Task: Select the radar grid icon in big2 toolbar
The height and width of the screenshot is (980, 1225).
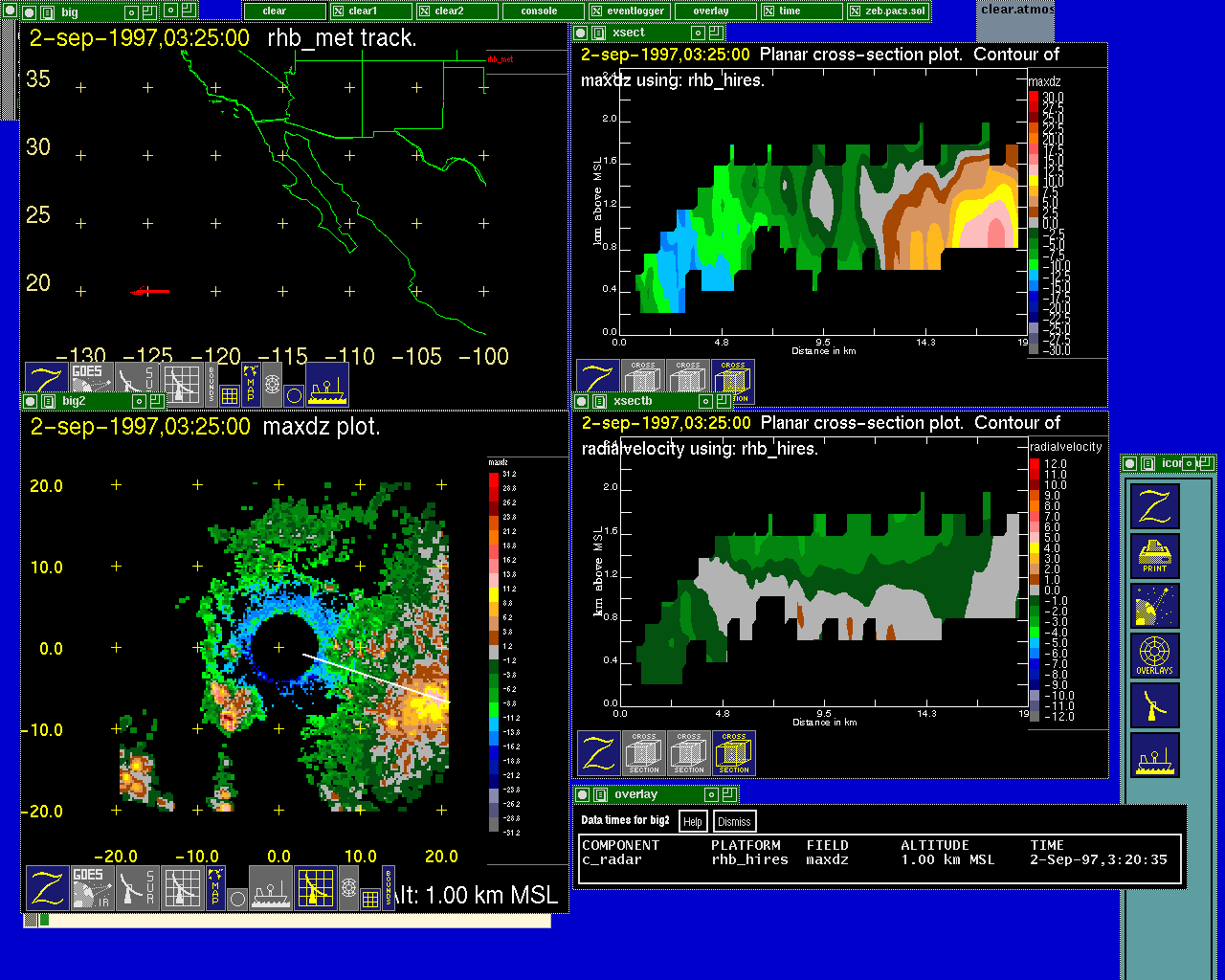Action: click(x=315, y=887)
